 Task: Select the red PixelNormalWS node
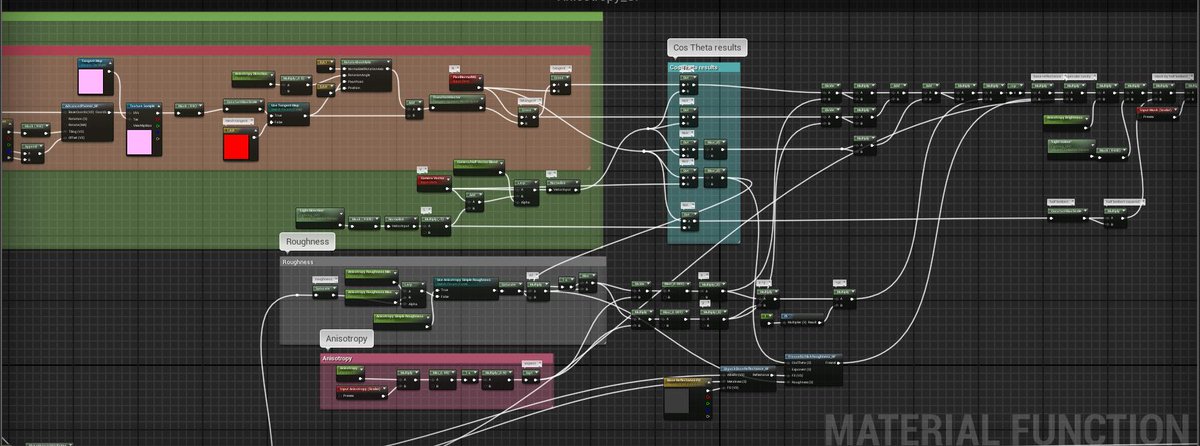point(468,81)
